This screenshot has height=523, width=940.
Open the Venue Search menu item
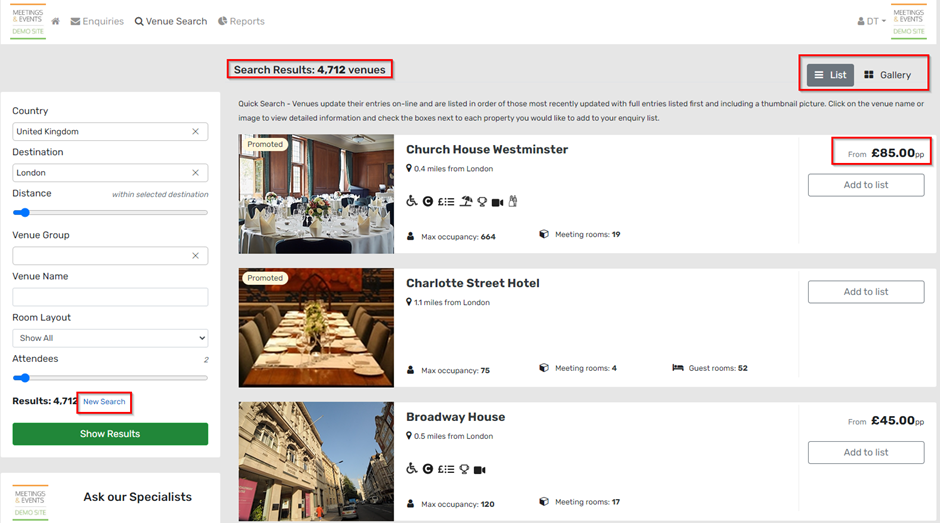coord(171,22)
